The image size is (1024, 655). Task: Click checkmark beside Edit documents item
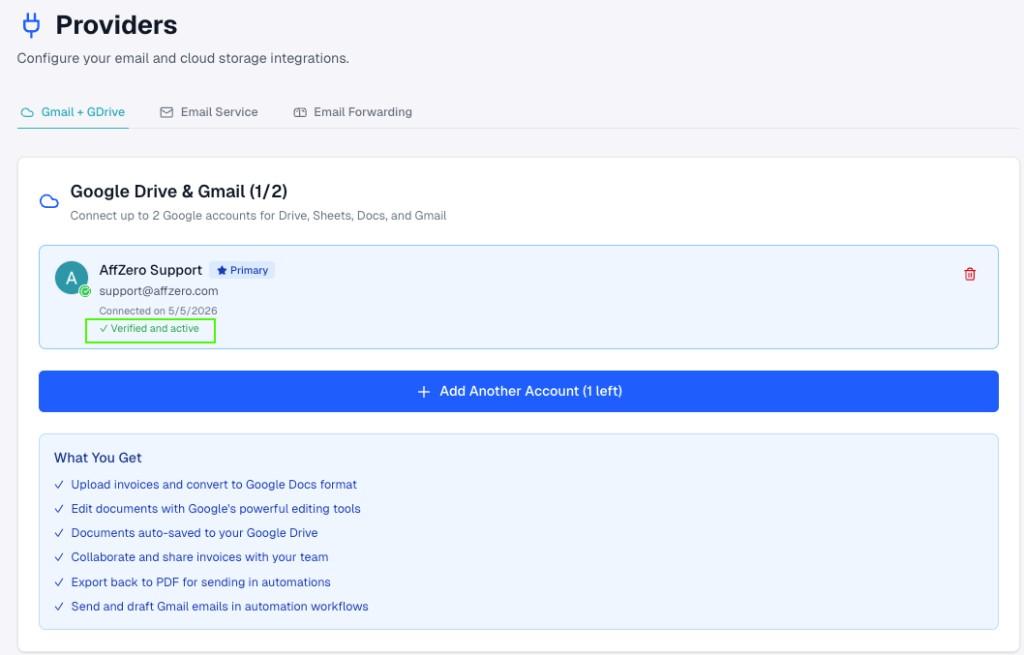(59, 509)
